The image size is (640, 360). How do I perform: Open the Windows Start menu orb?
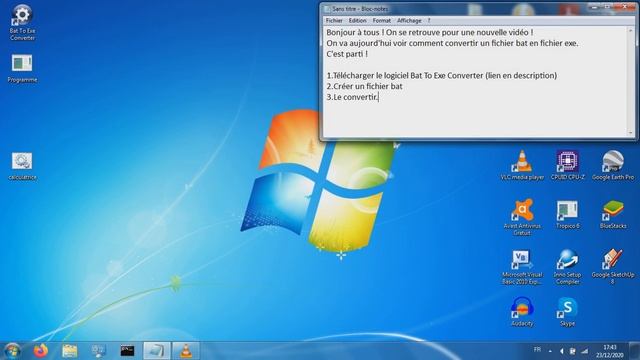tap(12, 351)
